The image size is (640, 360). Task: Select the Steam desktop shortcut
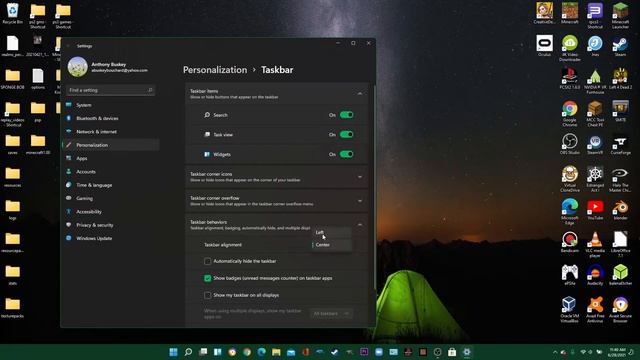620,46
